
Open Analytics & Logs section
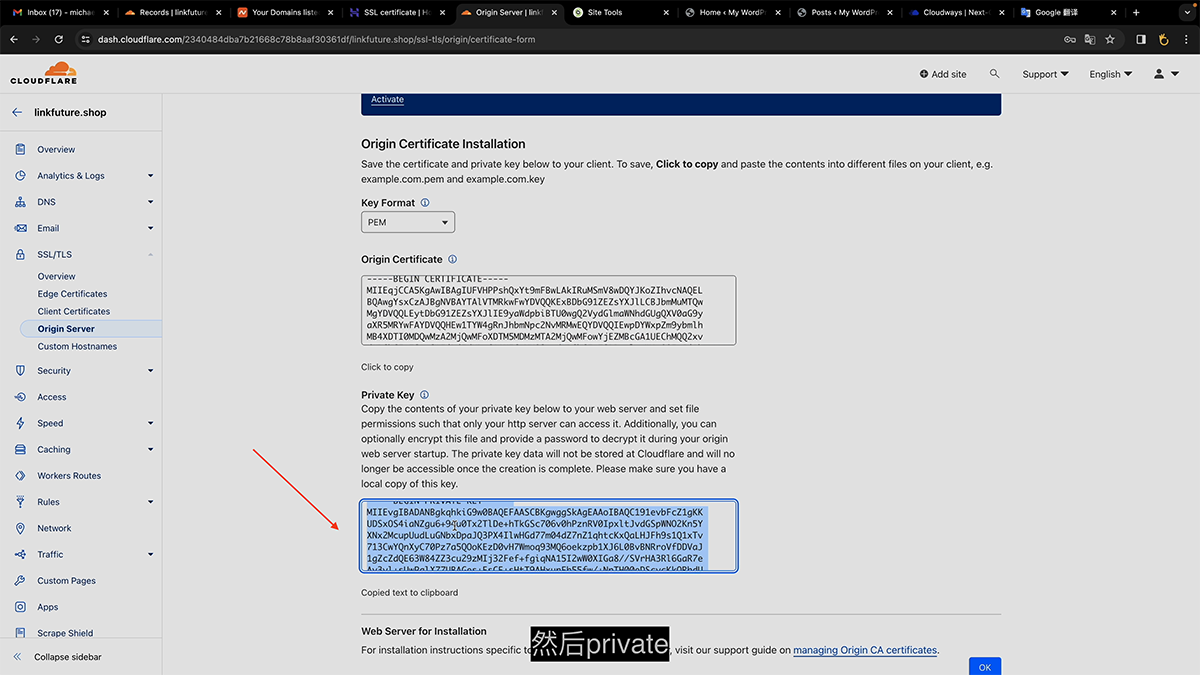pos(70,176)
